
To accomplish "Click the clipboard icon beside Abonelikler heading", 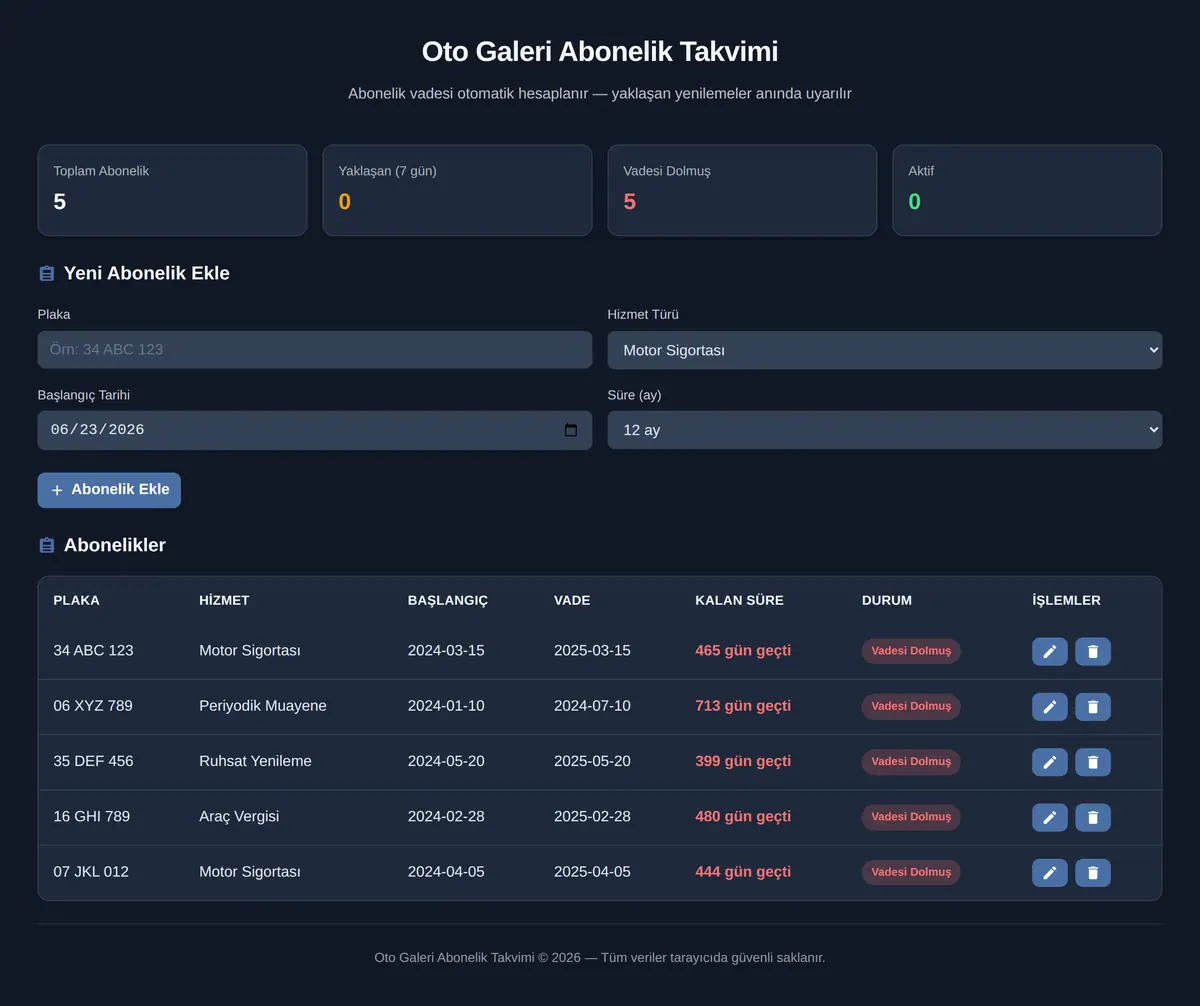I will (46, 545).
